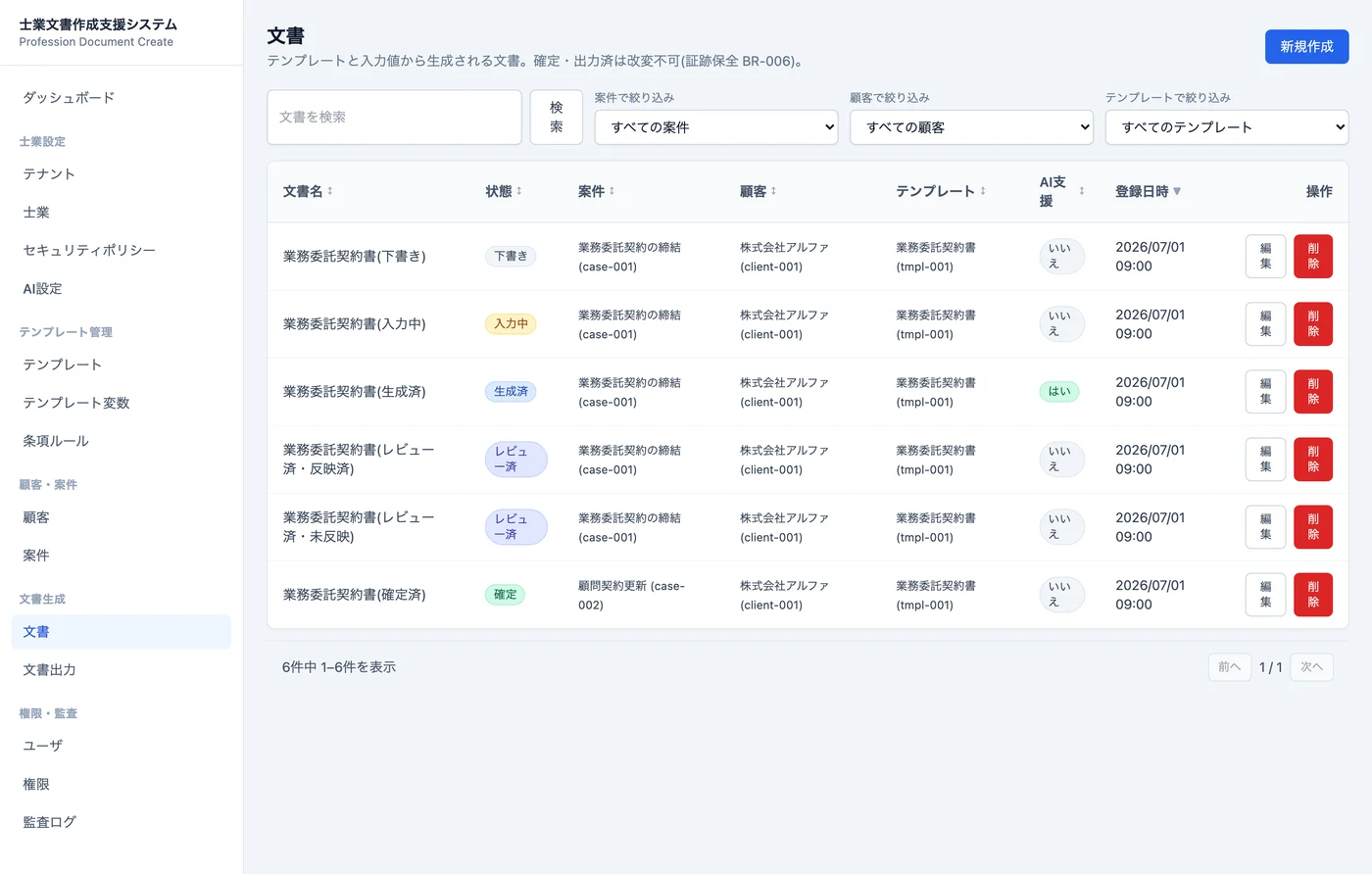The image size is (1372, 874).
Task: Click 6件中 1–6件を表示 text
Action: tap(339, 667)
